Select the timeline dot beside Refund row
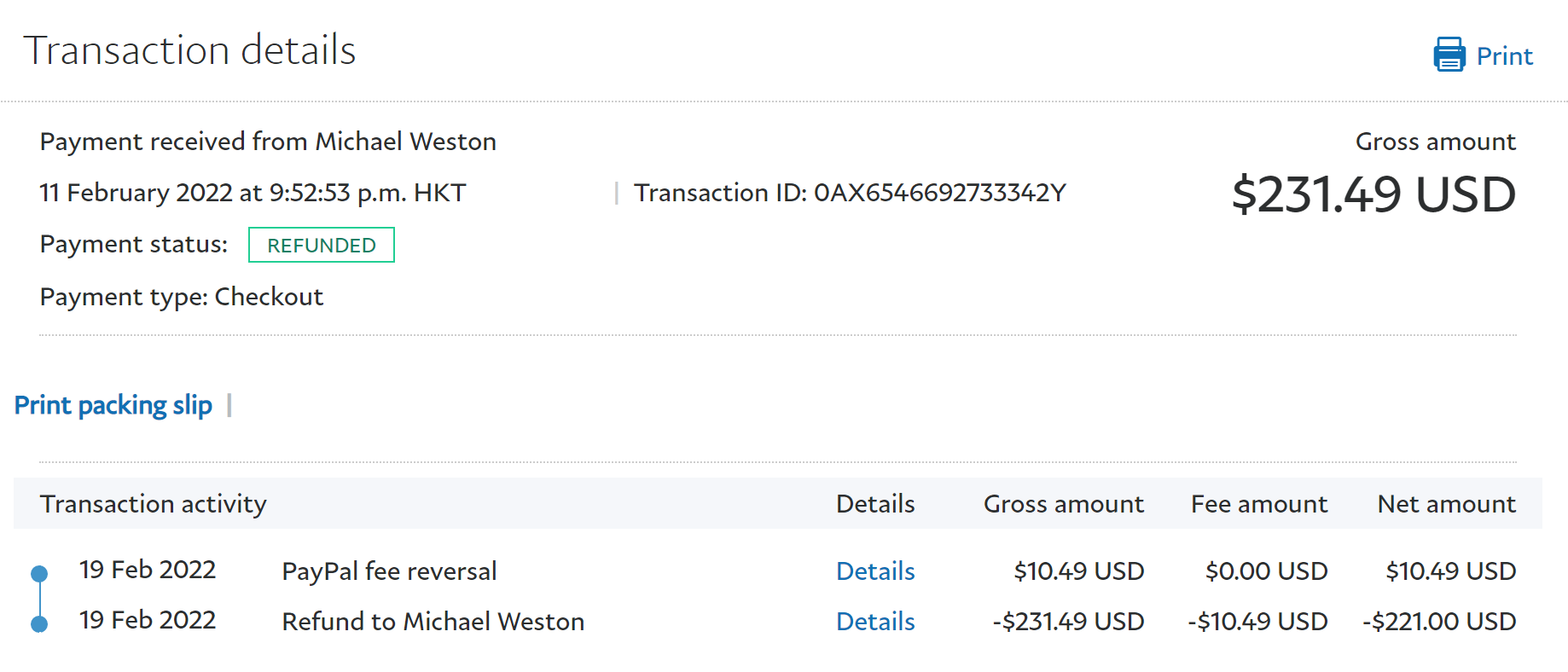Screen dimensions: 1568x672 pyautogui.click(x=39, y=624)
